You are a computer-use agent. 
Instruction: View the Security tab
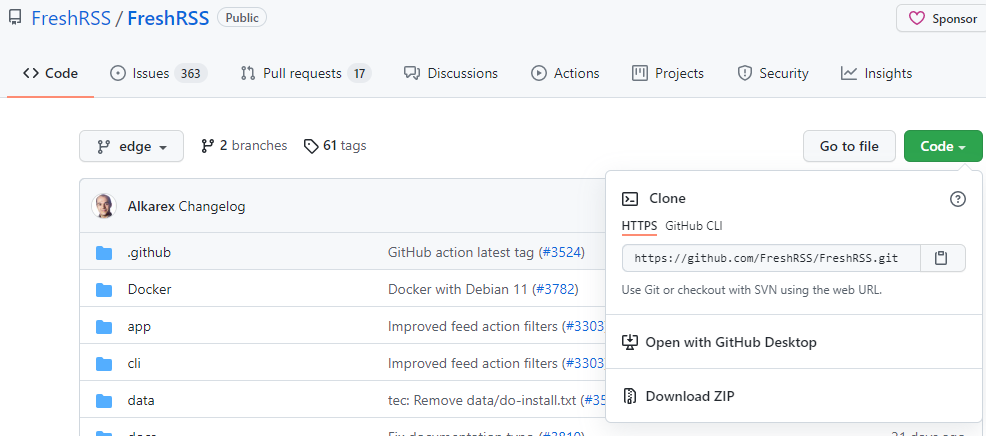(772, 74)
